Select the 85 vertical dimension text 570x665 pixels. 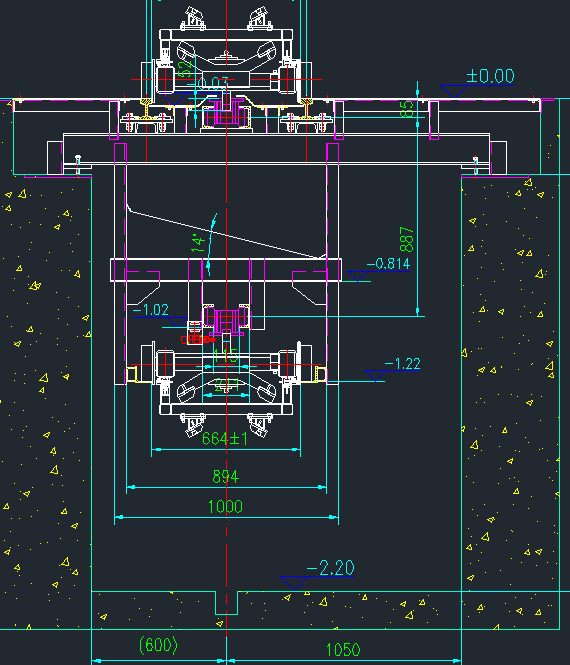[406, 109]
